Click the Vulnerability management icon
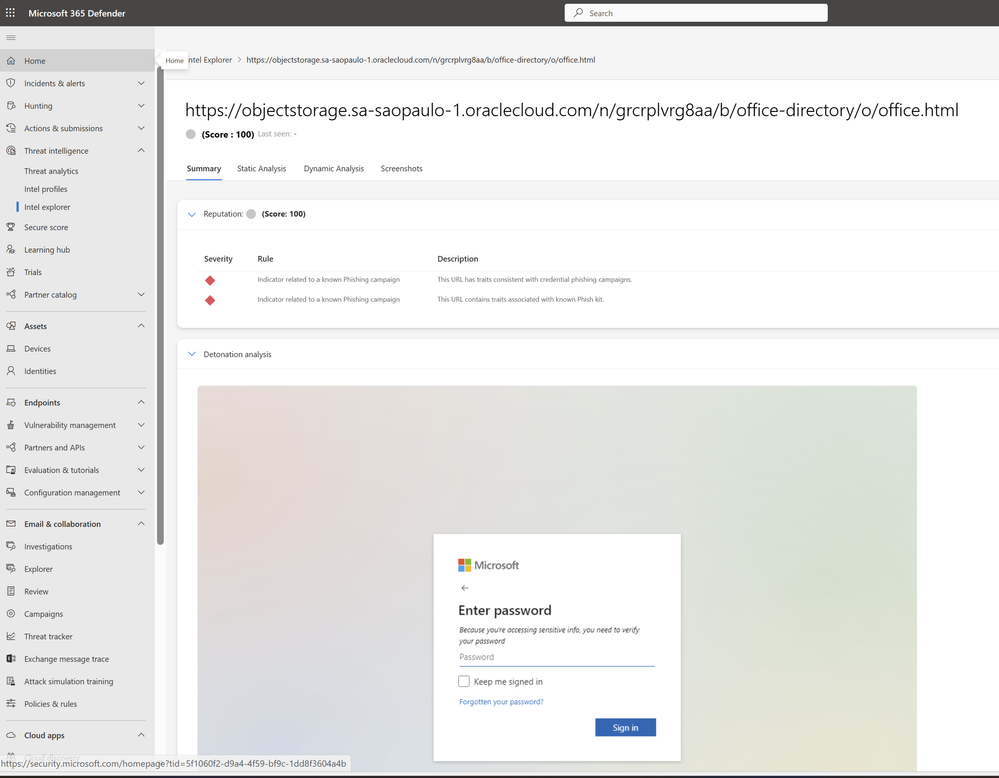The image size is (999, 778). (x=11, y=425)
